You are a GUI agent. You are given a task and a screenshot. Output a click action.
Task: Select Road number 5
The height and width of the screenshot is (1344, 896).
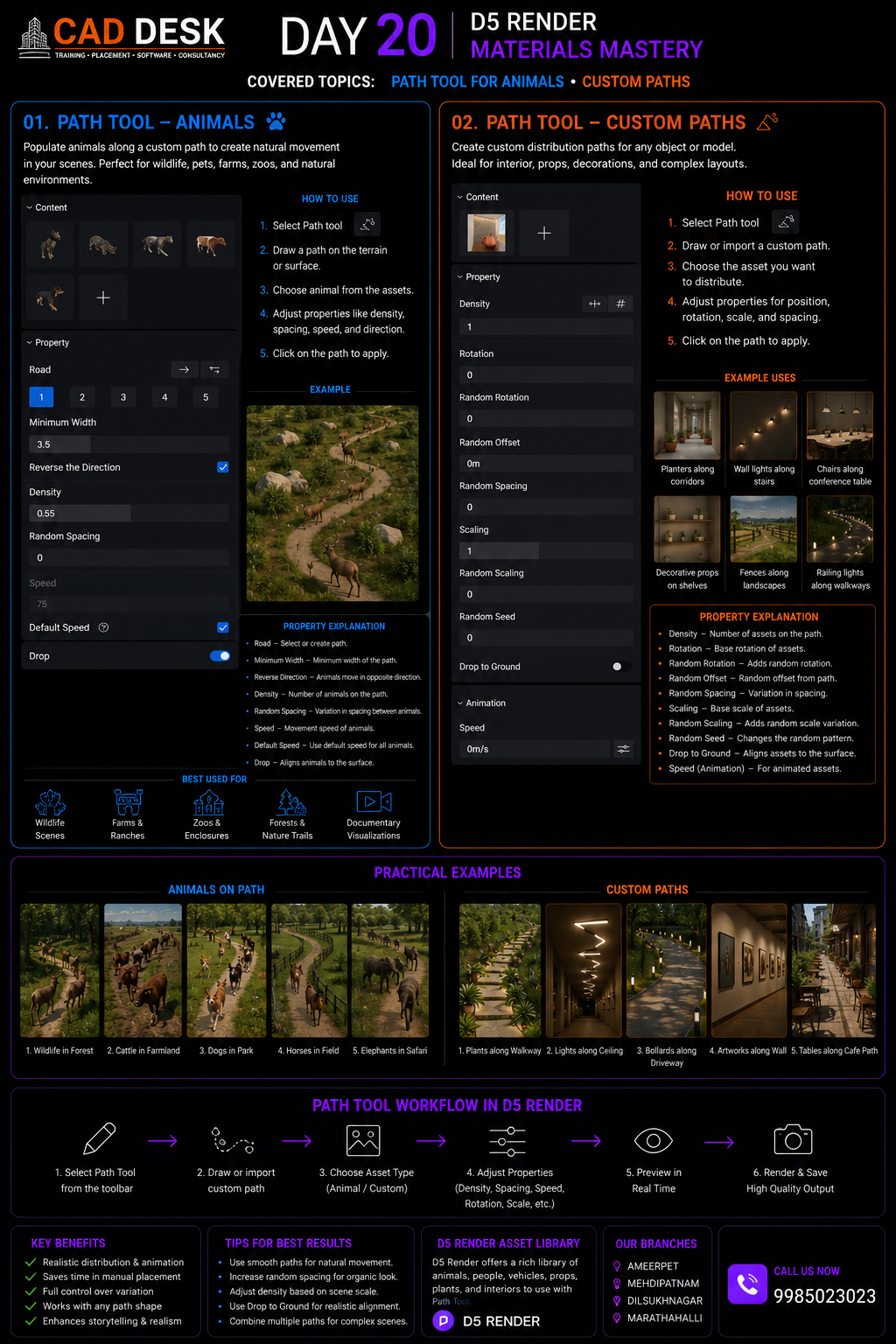[206, 397]
